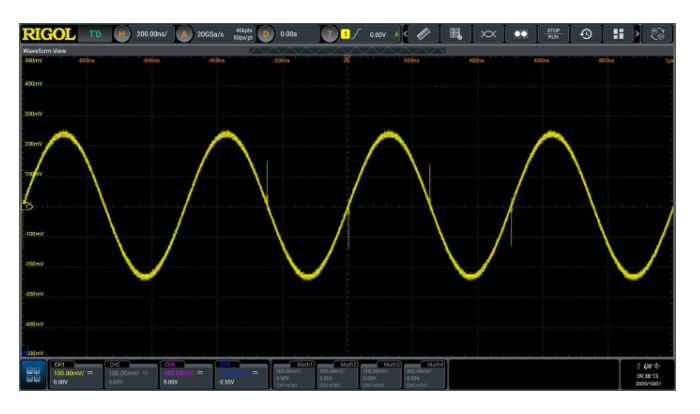The height and width of the screenshot is (414, 700).
Task: Select CH3 100.00mV/ vertical scale
Action: [179, 373]
